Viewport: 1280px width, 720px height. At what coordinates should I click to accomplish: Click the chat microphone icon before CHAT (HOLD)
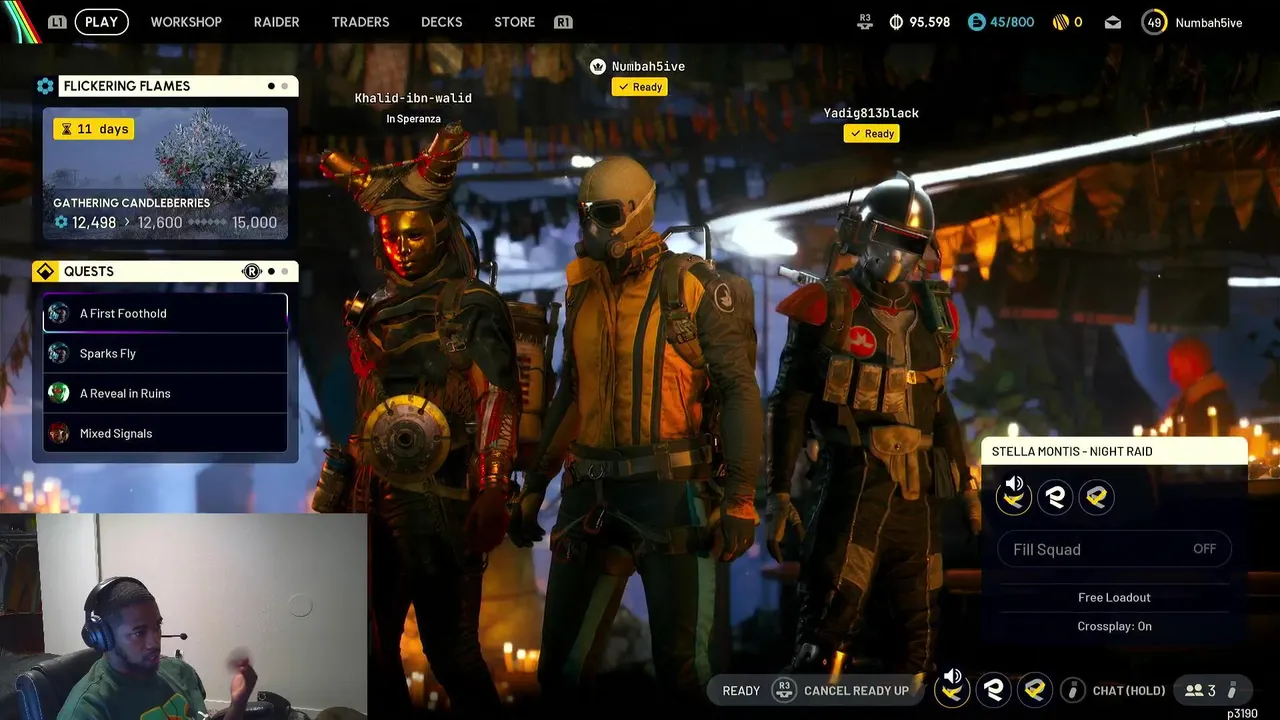click(x=1072, y=690)
